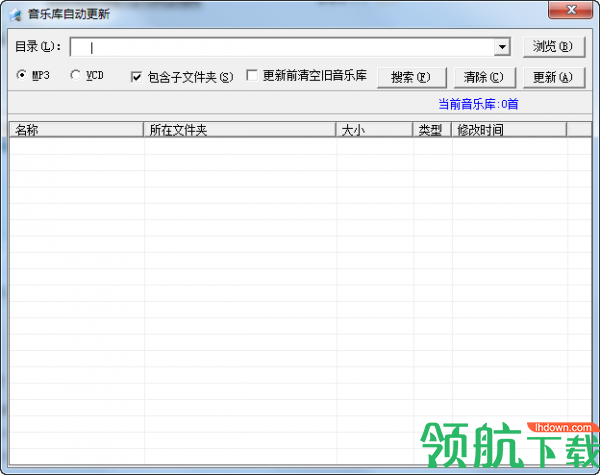Sort by the 名称 column header
The height and width of the screenshot is (475, 600).
tap(77, 130)
